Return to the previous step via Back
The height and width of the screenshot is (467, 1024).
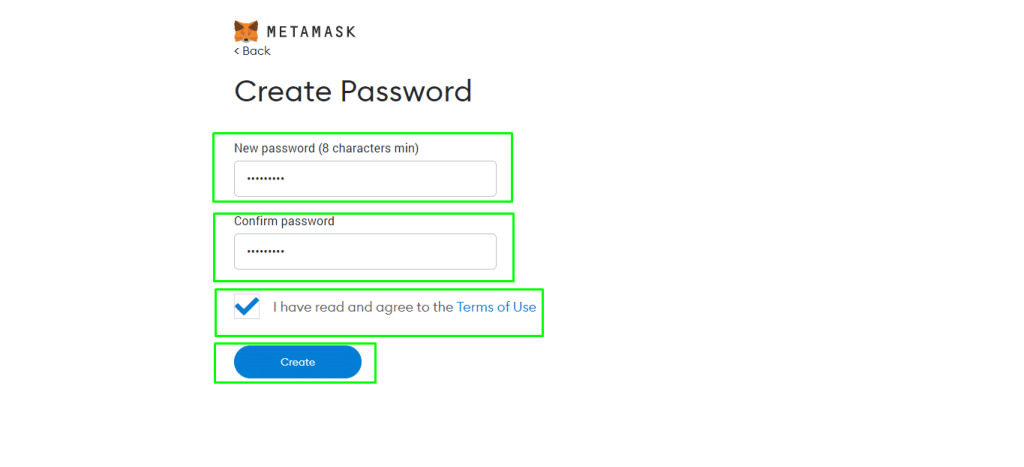252,51
